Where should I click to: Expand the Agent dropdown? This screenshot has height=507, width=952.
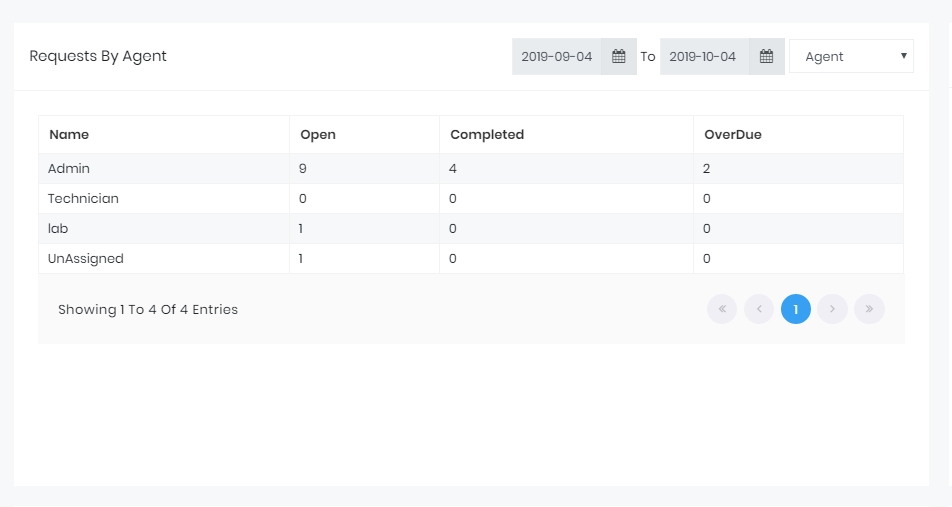(x=851, y=57)
